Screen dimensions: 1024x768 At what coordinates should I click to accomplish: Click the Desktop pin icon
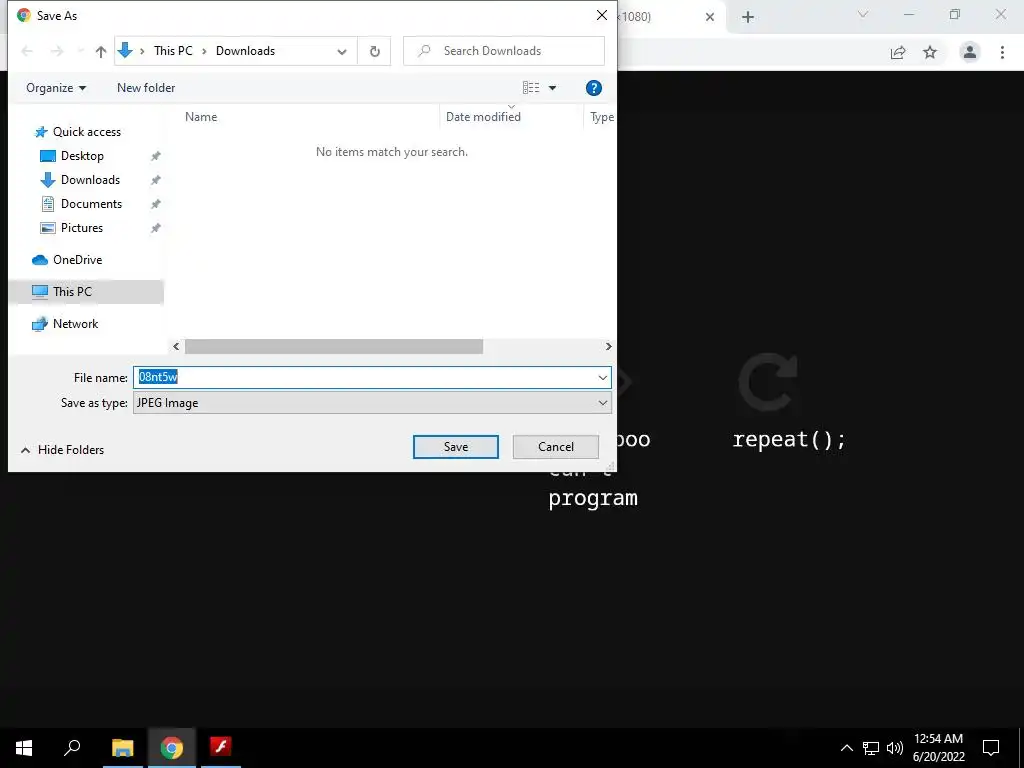pos(155,156)
